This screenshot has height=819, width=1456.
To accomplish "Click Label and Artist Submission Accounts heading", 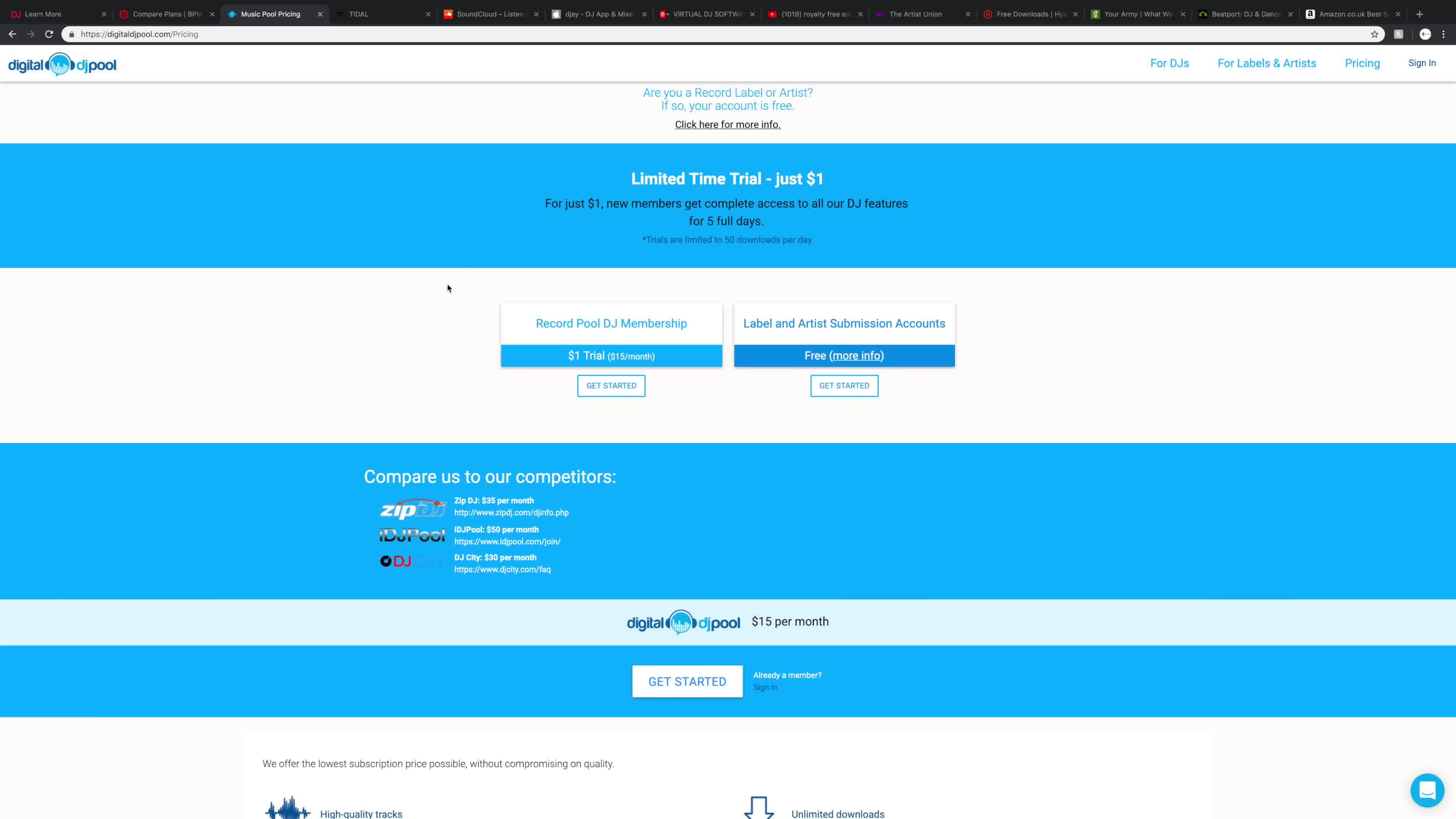I will (844, 323).
